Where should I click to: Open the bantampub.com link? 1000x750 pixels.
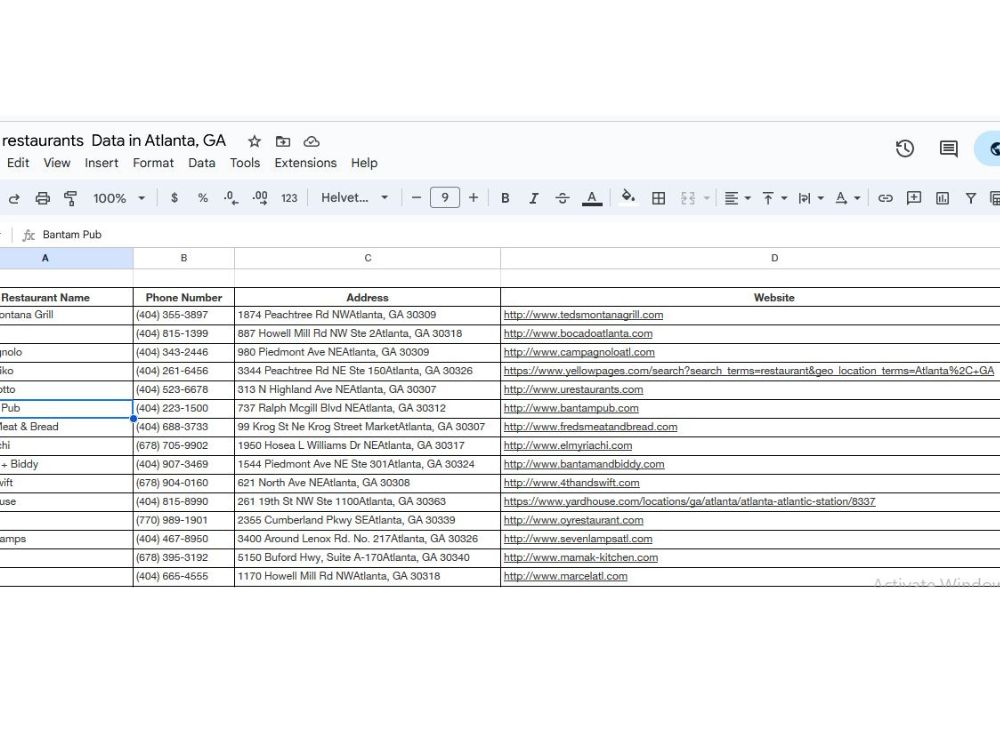point(571,408)
